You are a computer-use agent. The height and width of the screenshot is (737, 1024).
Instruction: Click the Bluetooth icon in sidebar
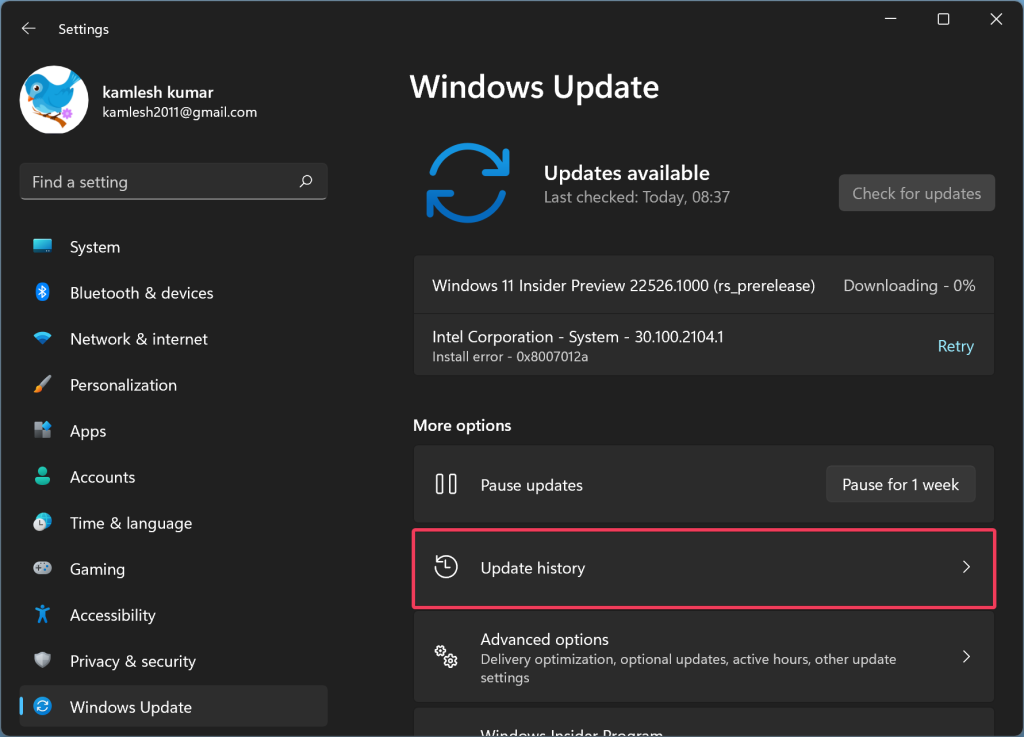42,292
